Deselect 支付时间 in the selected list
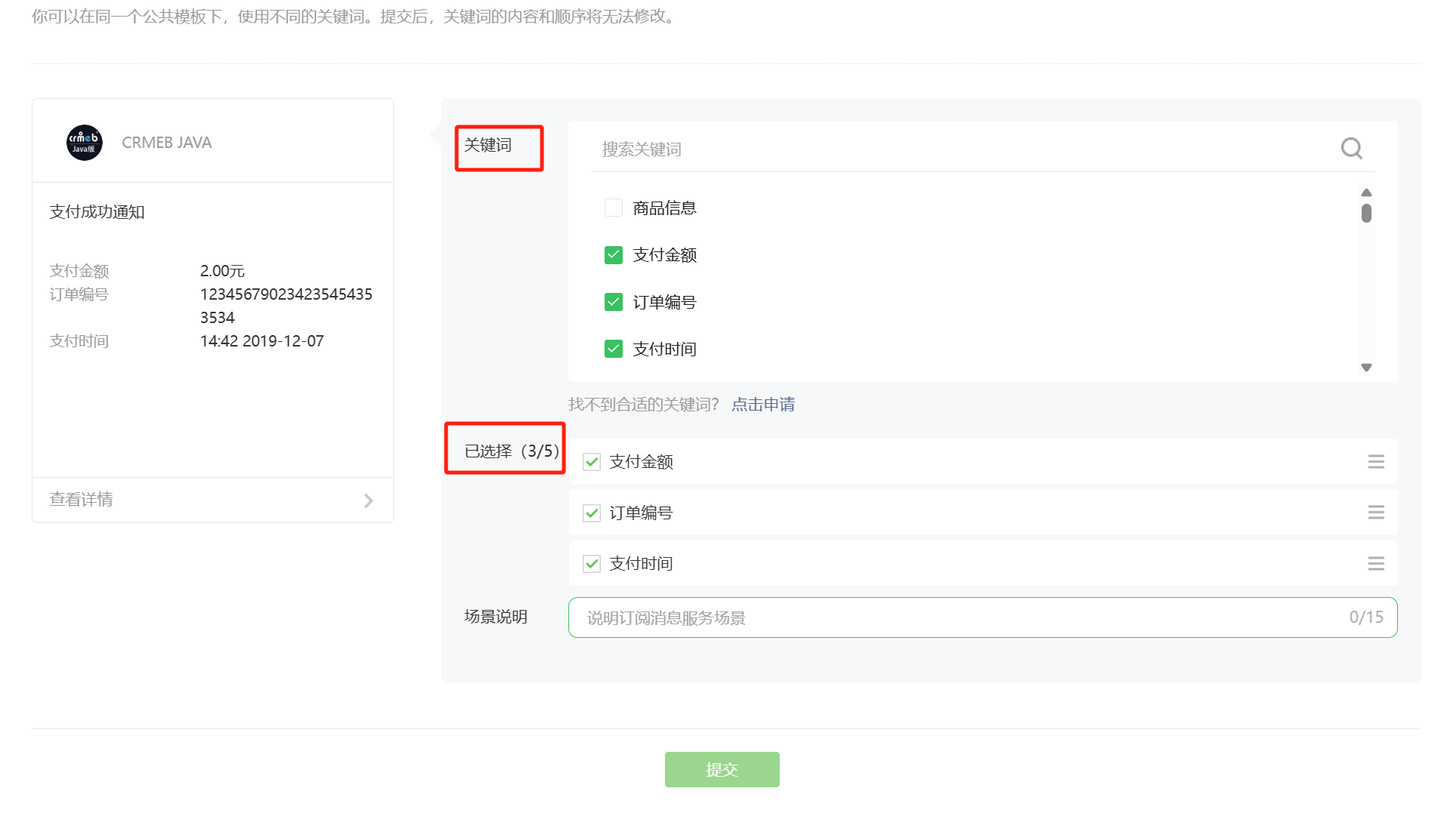This screenshot has height=816, width=1456. (x=591, y=564)
